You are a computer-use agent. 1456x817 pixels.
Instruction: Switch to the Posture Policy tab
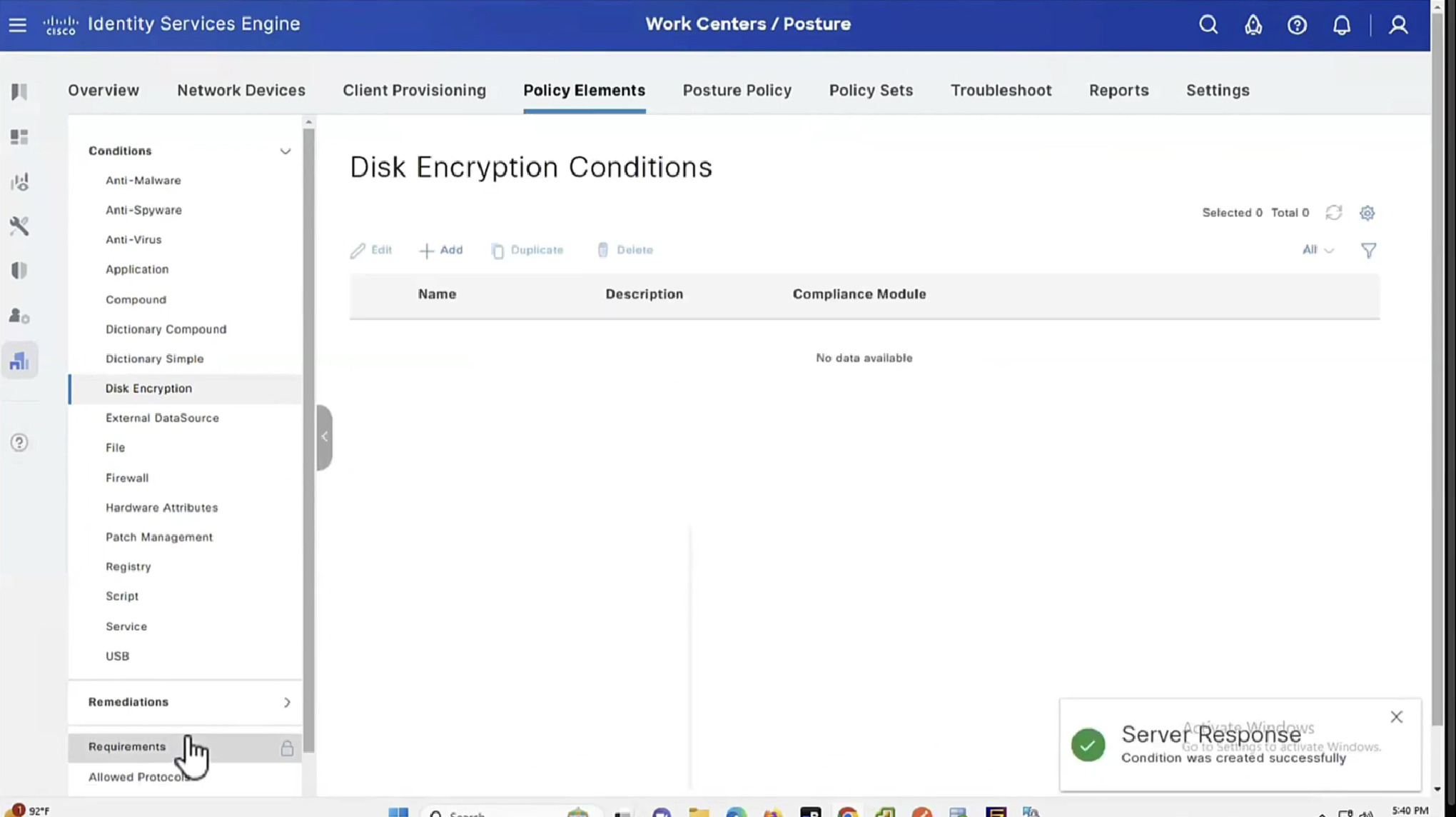click(x=737, y=91)
